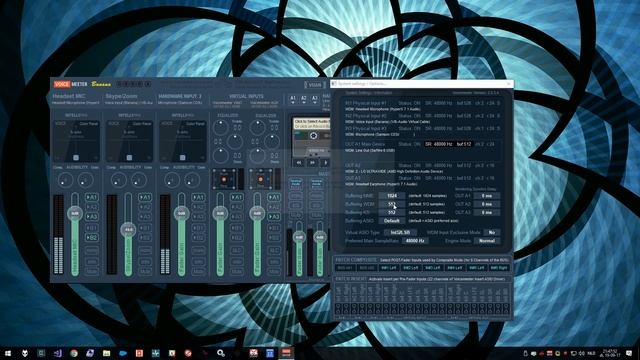This screenshot has height=360, width=640.
Task: Open the A1 hardware output device selector
Action: point(293,100)
